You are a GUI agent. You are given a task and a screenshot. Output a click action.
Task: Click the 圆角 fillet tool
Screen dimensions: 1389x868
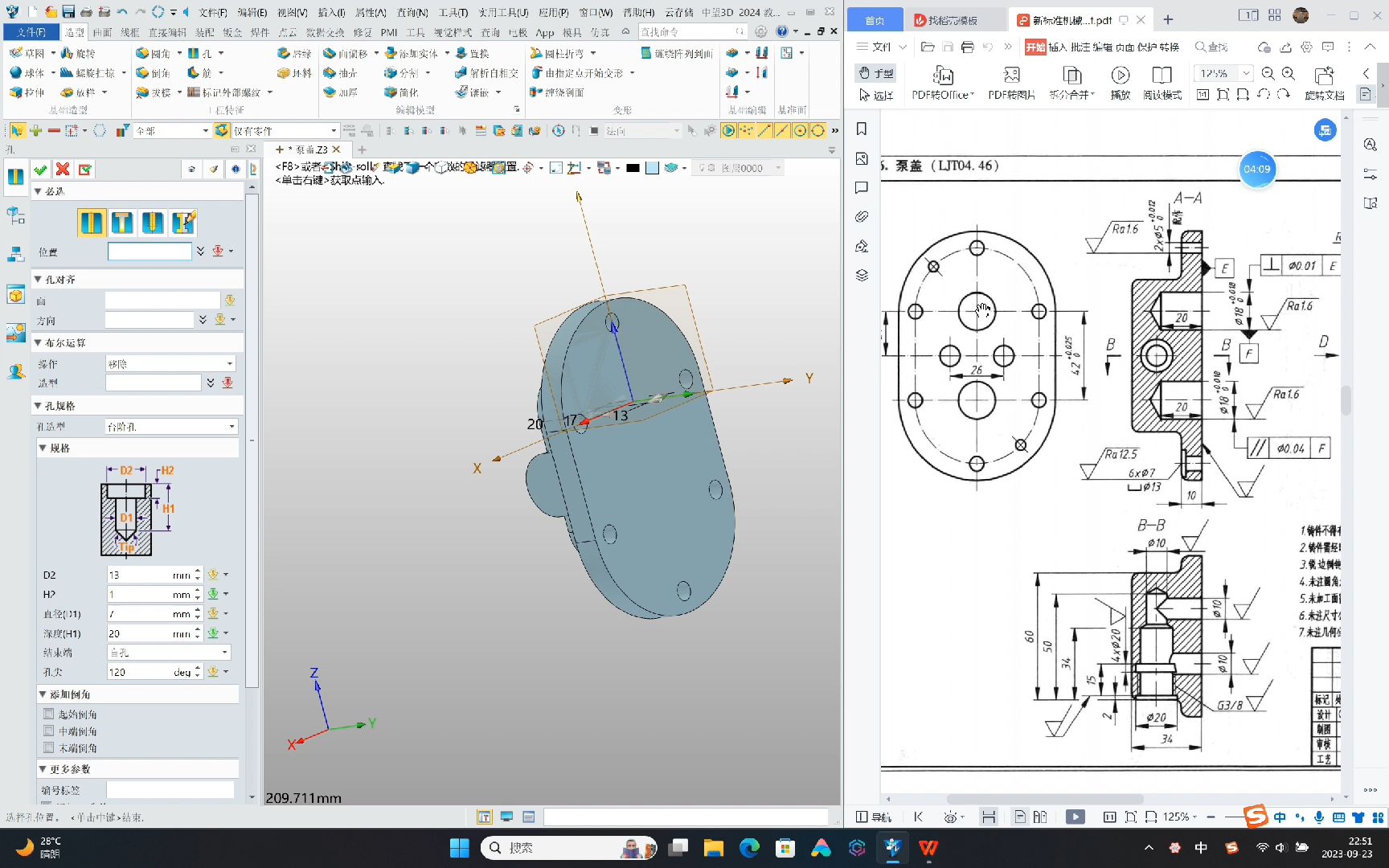[x=153, y=53]
